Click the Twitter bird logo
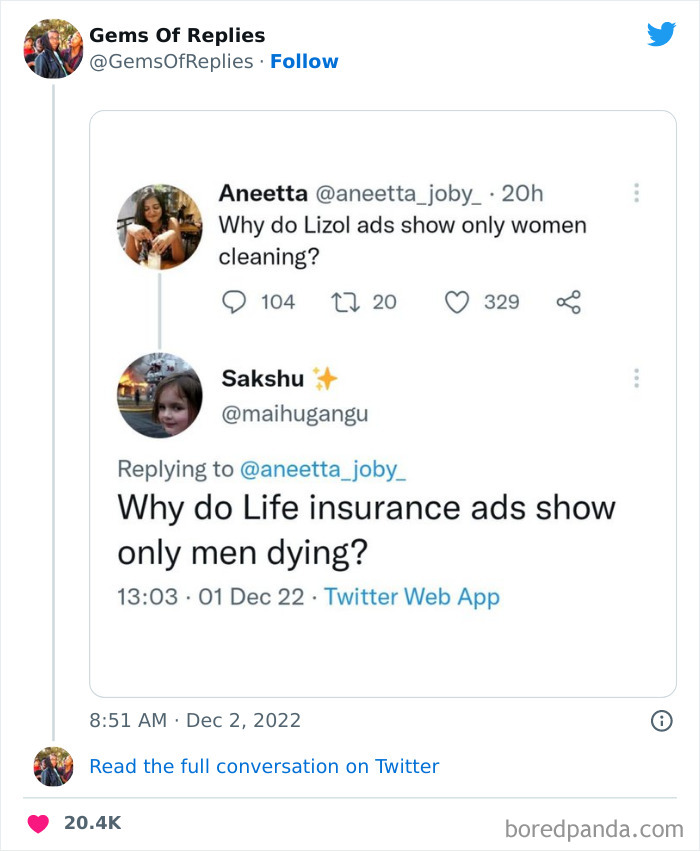The image size is (700, 851). [x=661, y=35]
